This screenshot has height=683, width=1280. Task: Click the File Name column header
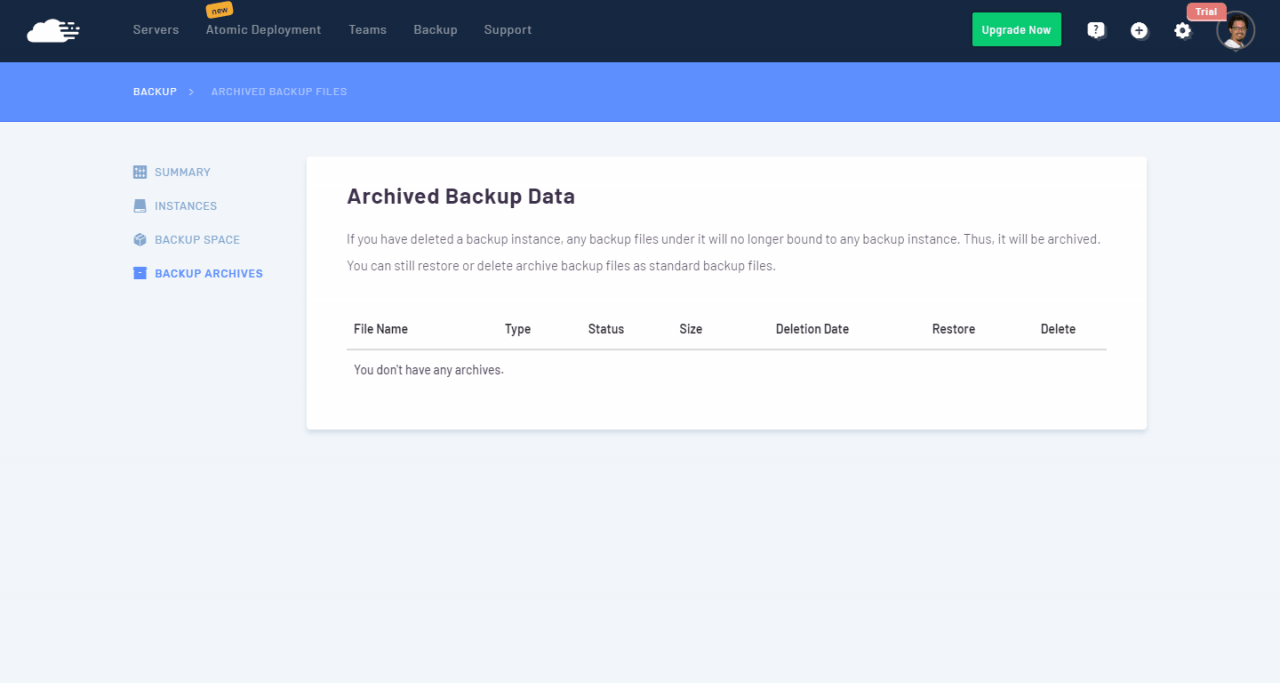click(x=381, y=329)
